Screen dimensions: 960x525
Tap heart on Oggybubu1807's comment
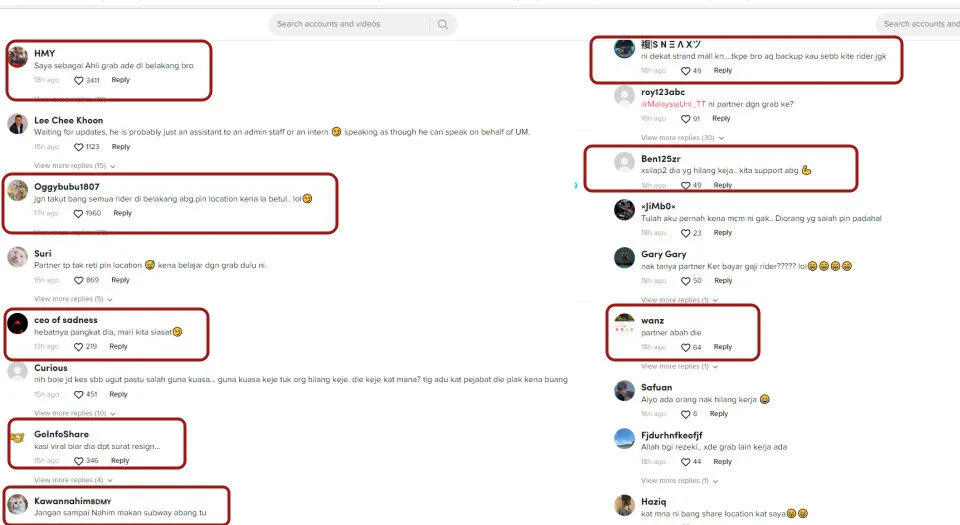pos(78,214)
